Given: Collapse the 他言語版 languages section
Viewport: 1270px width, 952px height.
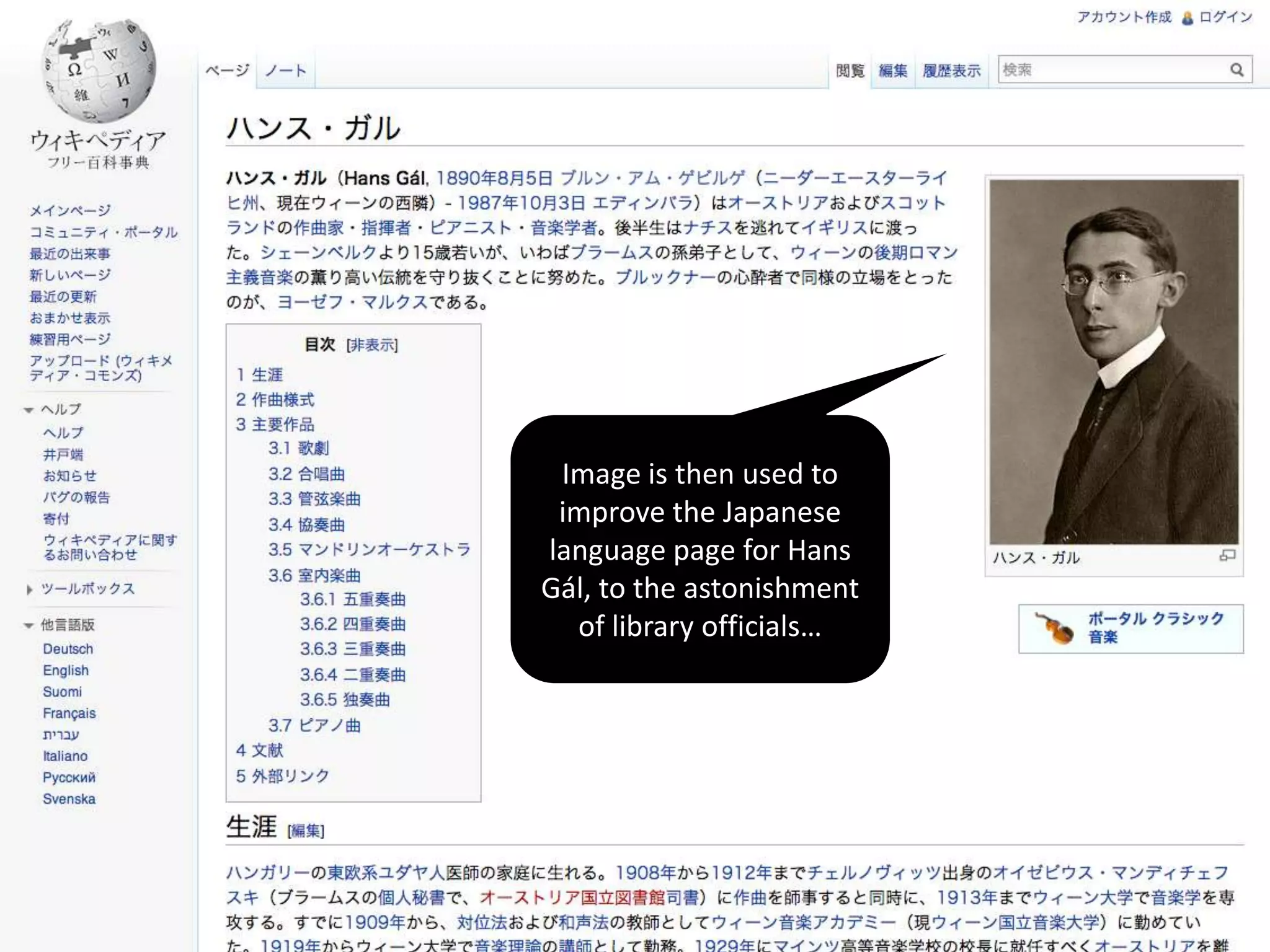Looking at the screenshot, I should [29, 625].
